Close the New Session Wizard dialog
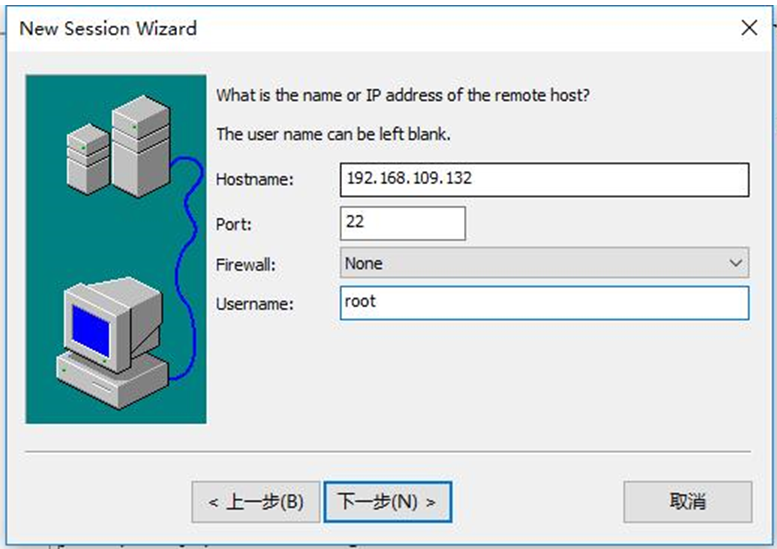The image size is (777, 549). (749, 28)
